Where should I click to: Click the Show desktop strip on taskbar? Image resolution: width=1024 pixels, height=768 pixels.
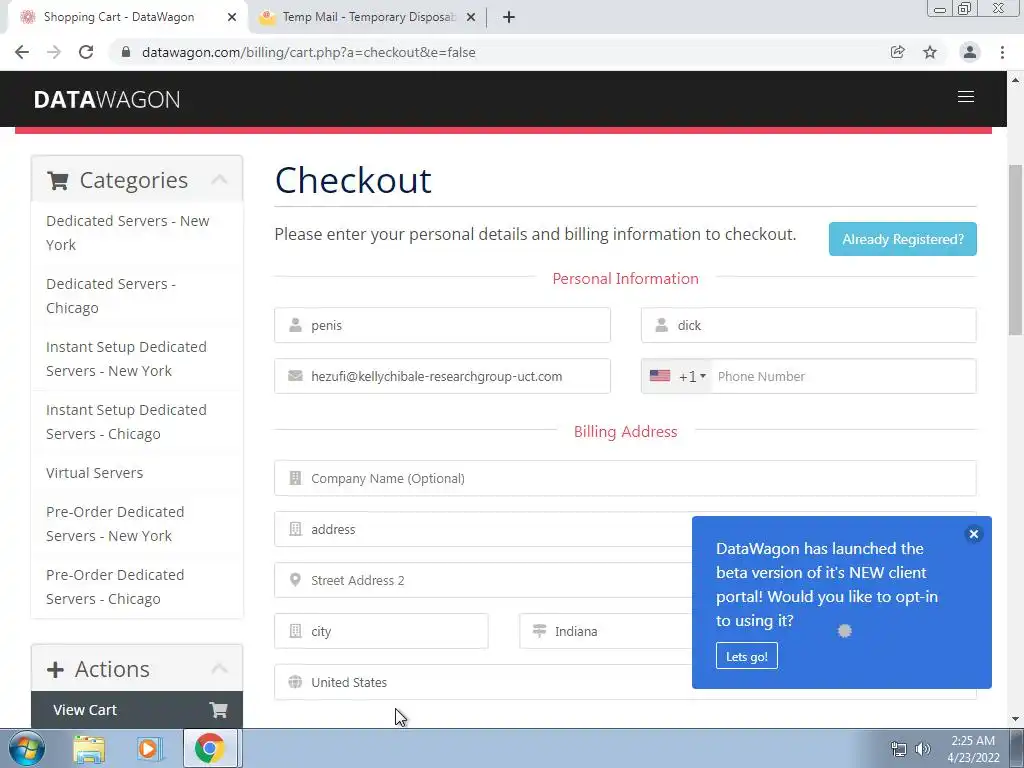[1017, 748]
